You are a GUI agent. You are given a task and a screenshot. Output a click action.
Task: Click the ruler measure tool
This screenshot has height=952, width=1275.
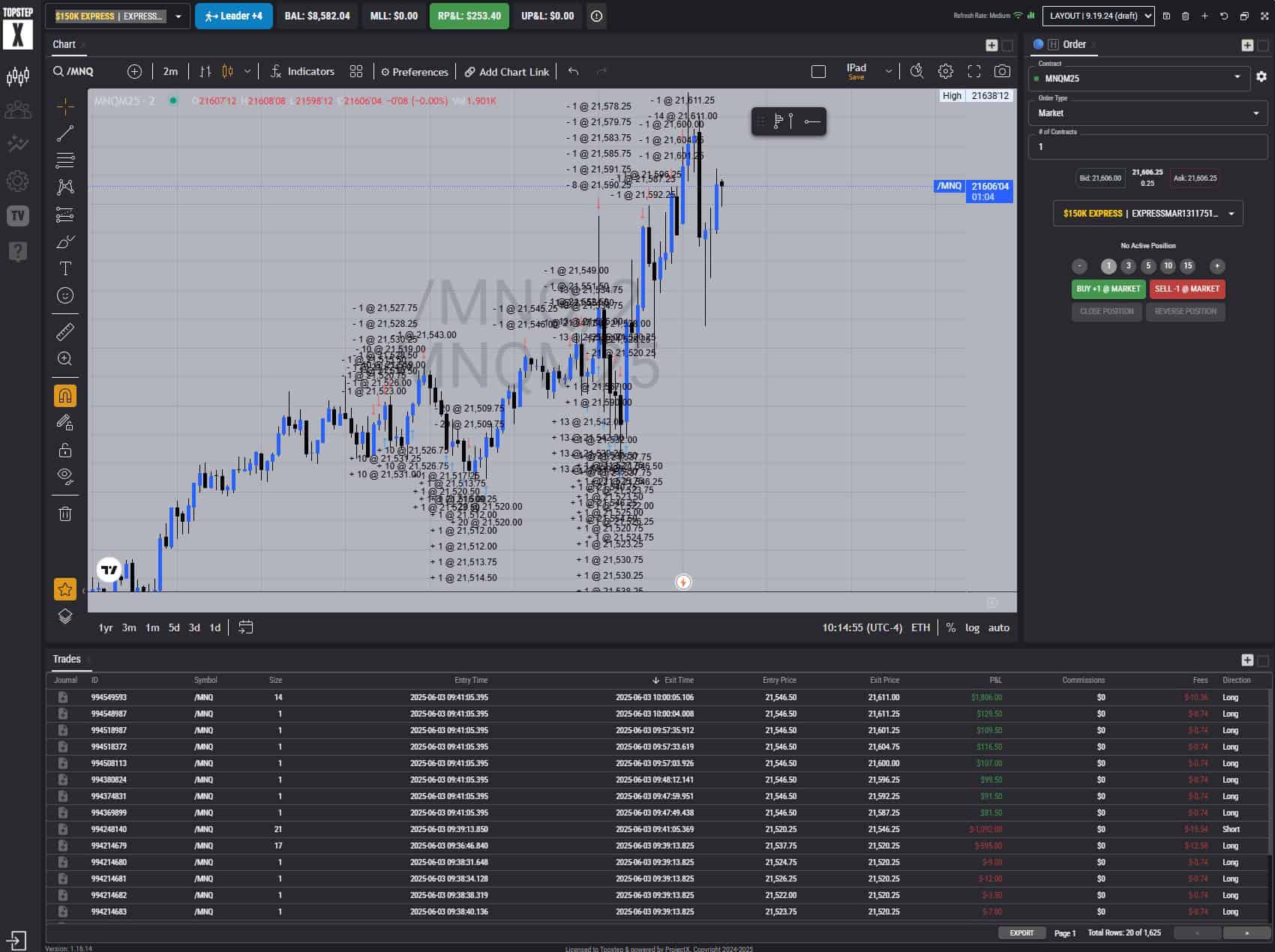(65, 331)
